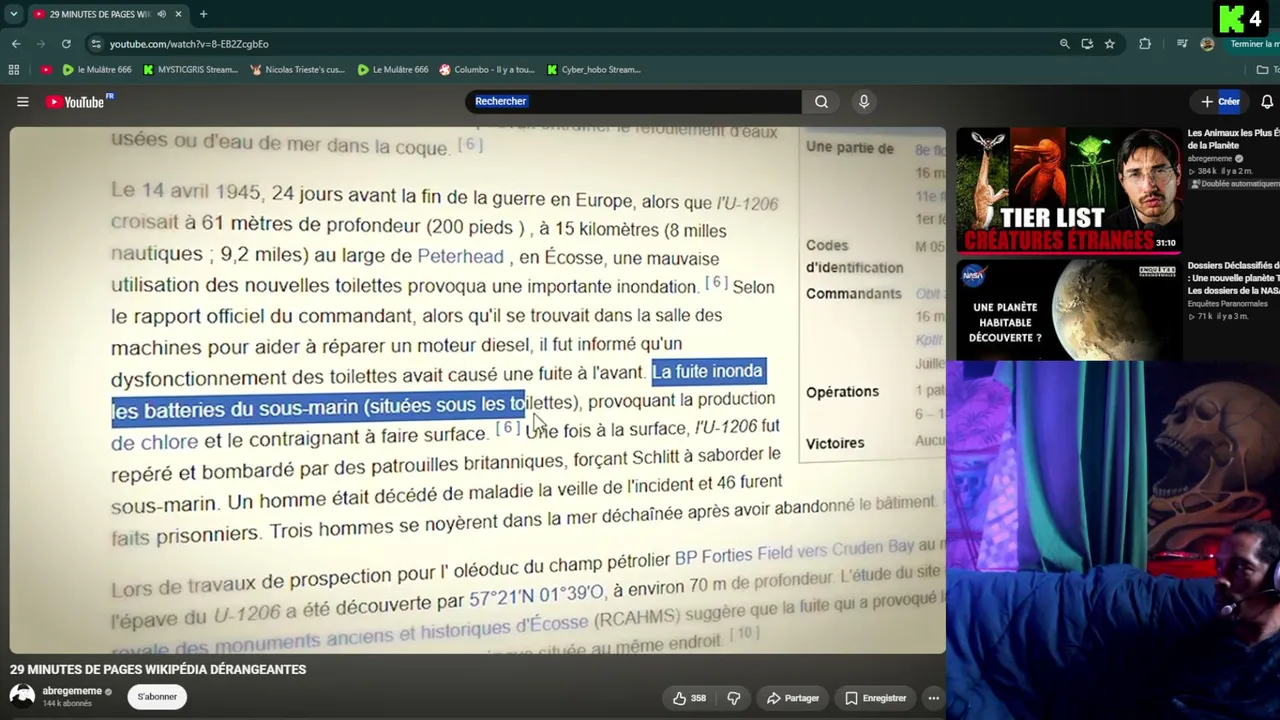Open first 'le Mulâtre 666' bookmark

coord(97,70)
